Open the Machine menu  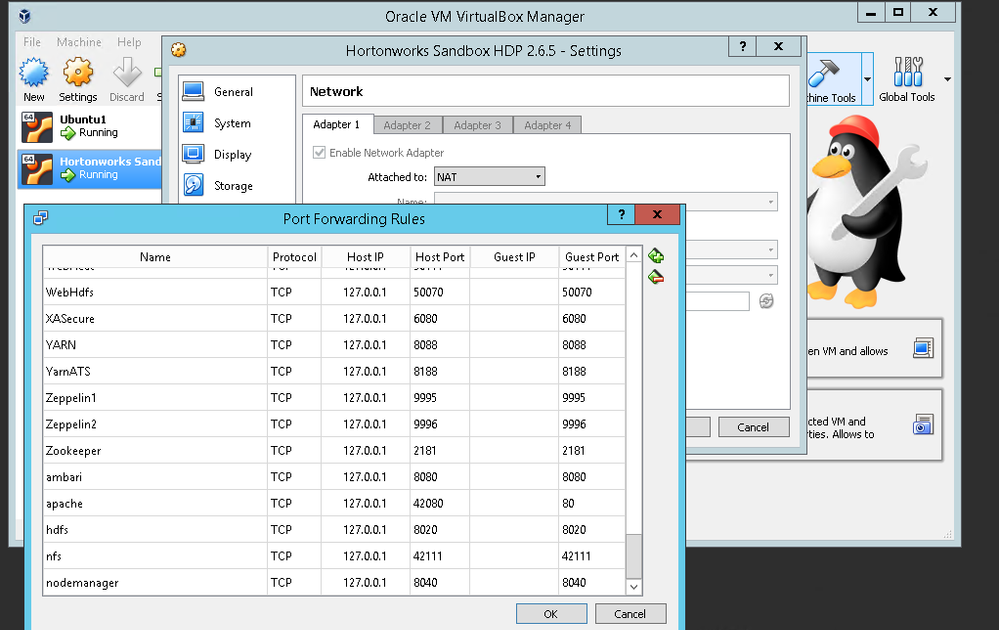[79, 42]
